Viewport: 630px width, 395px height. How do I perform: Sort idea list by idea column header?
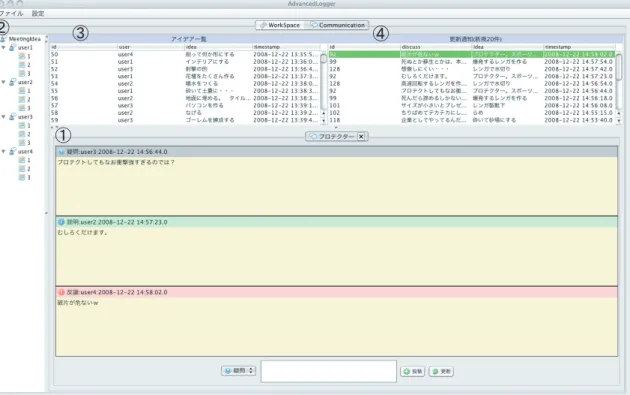coord(219,47)
